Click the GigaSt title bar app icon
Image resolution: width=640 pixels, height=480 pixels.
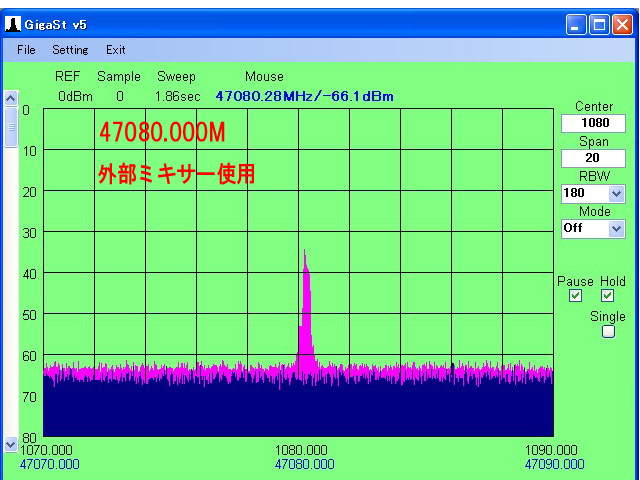click(13, 24)
